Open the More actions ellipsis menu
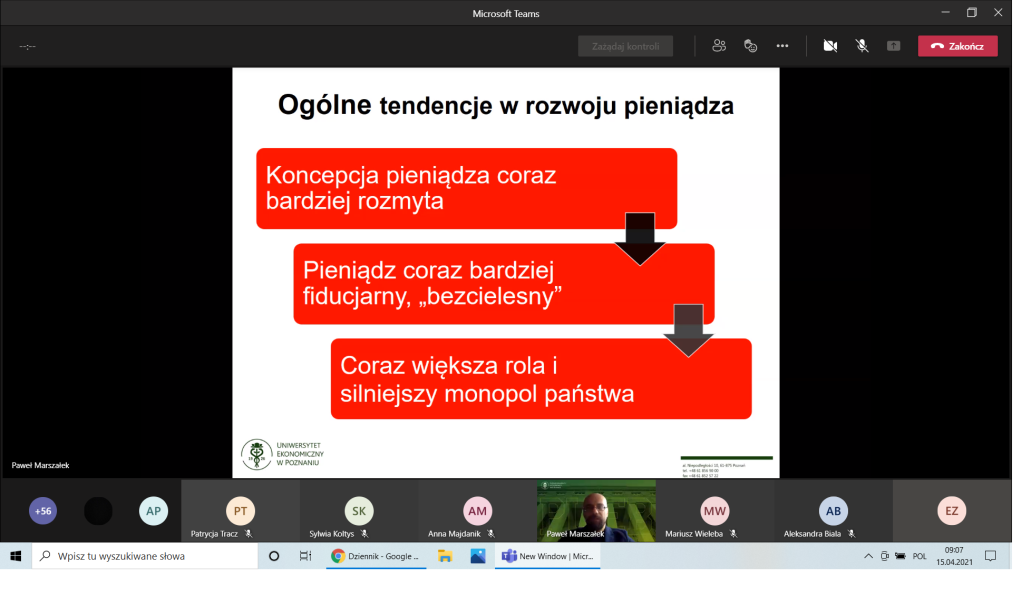Viewport: 1024px width, 595px height. [782, 46]
